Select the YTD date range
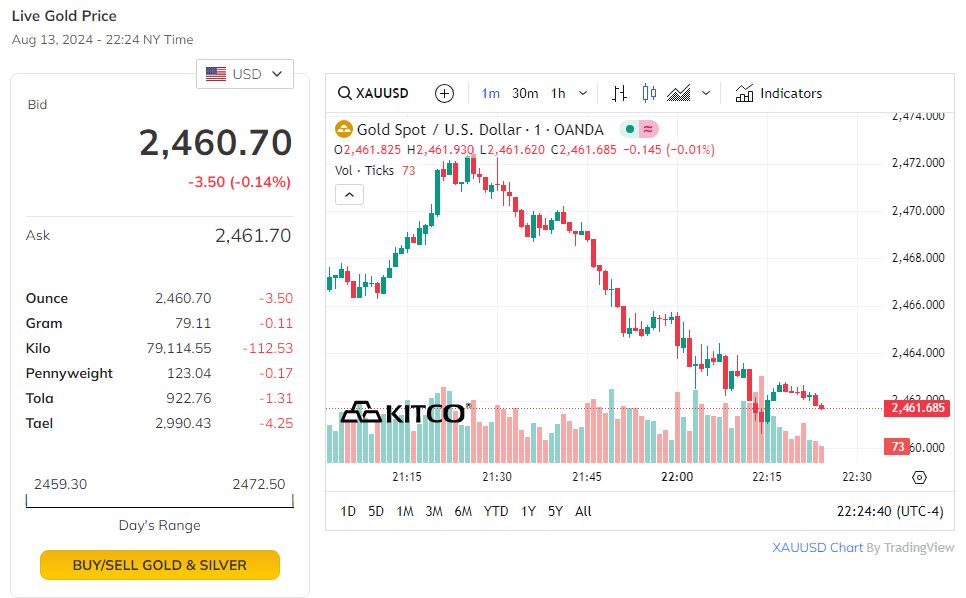Screen dimensions: 966x598 (496, 511)
